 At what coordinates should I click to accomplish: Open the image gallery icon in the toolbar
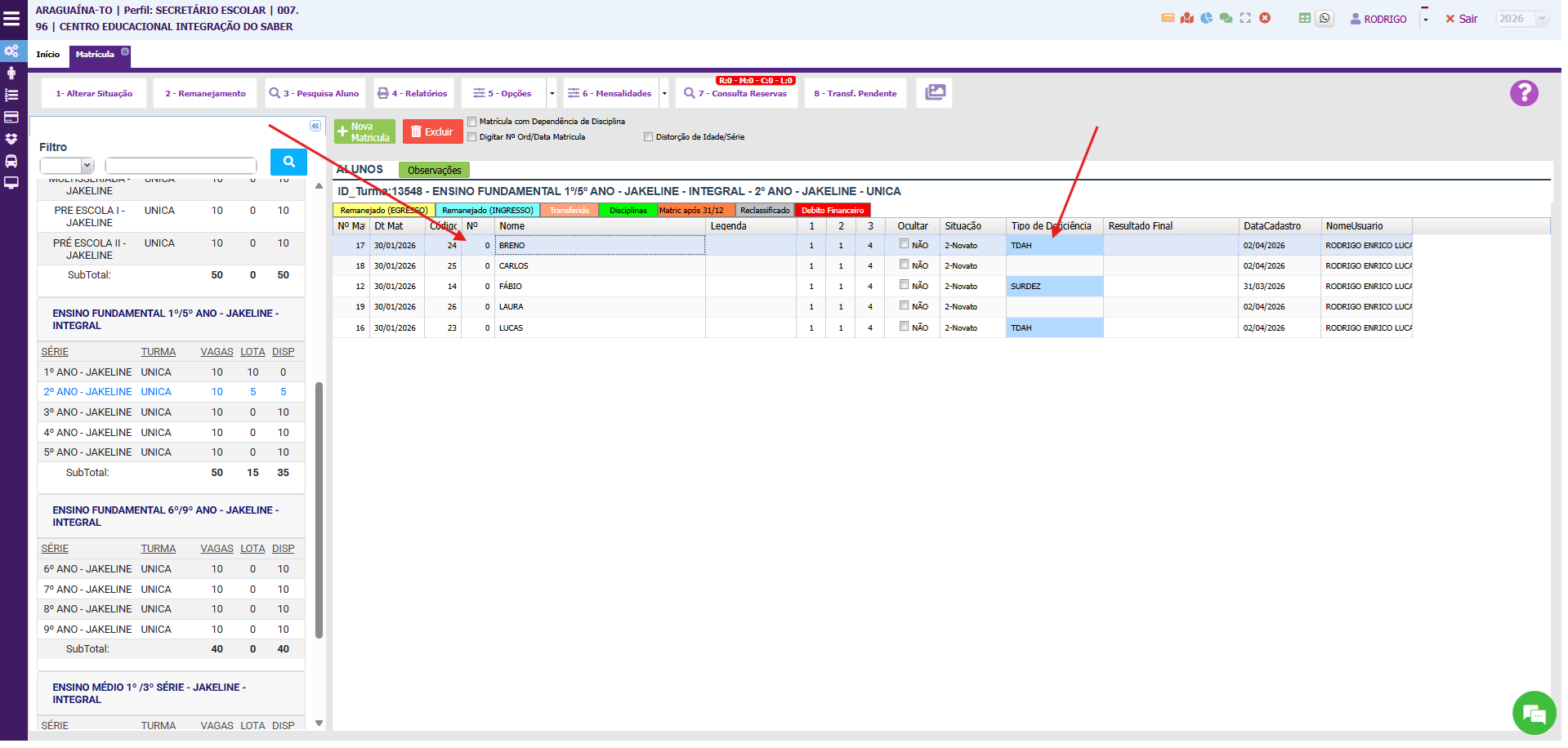tap(935, 93)
